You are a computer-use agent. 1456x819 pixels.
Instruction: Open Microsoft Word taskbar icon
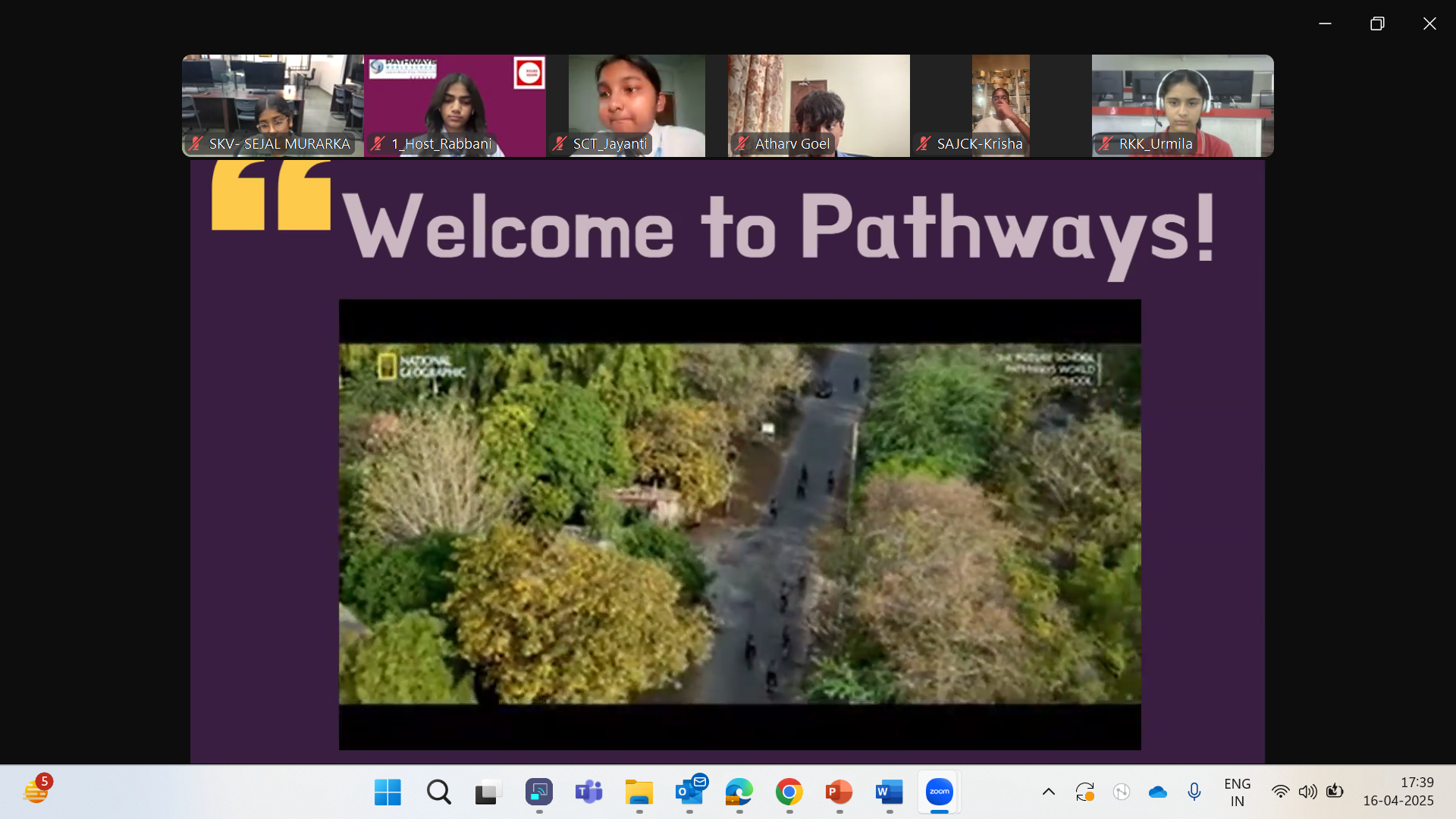point(889,792)
